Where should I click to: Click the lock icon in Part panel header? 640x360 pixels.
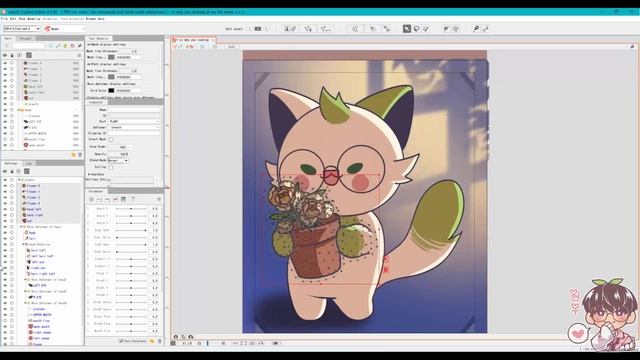(12, 55)
